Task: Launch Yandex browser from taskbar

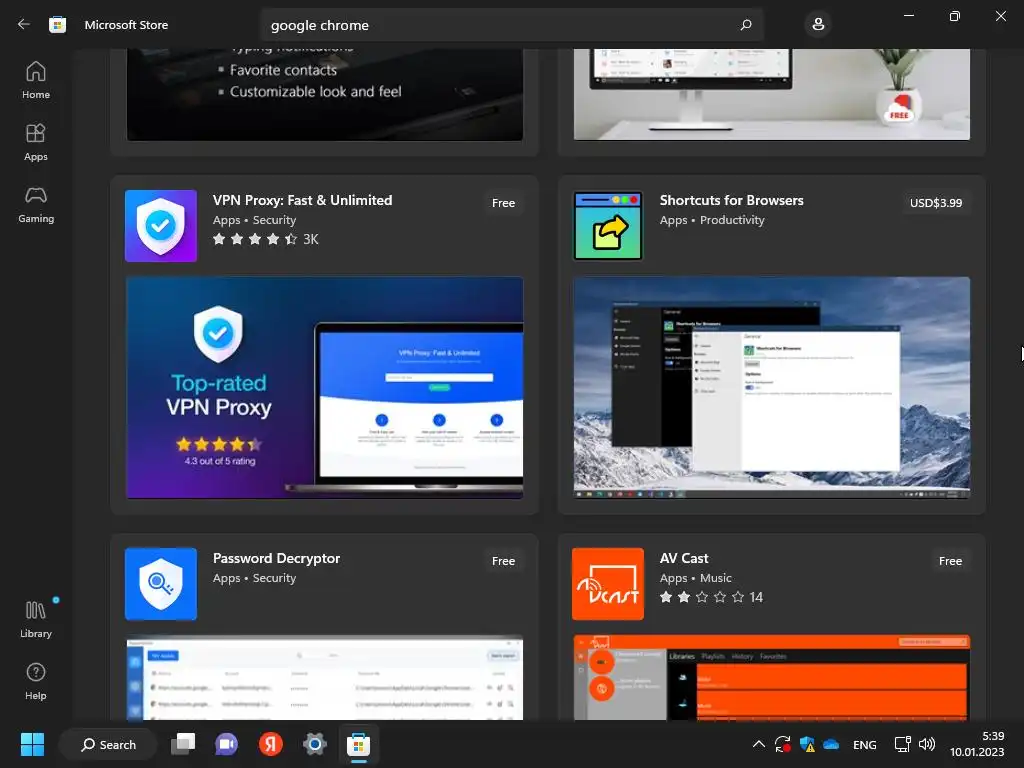Action: pyautogui.click(x=270, y=744)
